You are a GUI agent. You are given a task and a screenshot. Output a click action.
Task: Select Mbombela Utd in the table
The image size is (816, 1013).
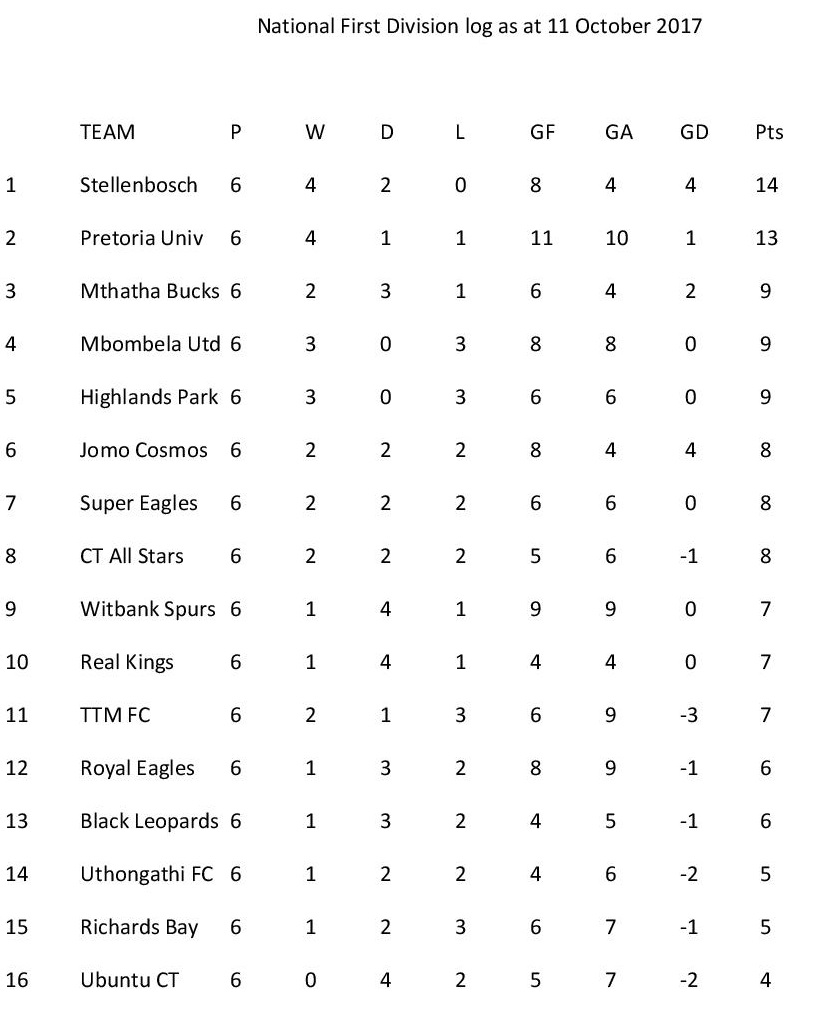tap(150, 344)
